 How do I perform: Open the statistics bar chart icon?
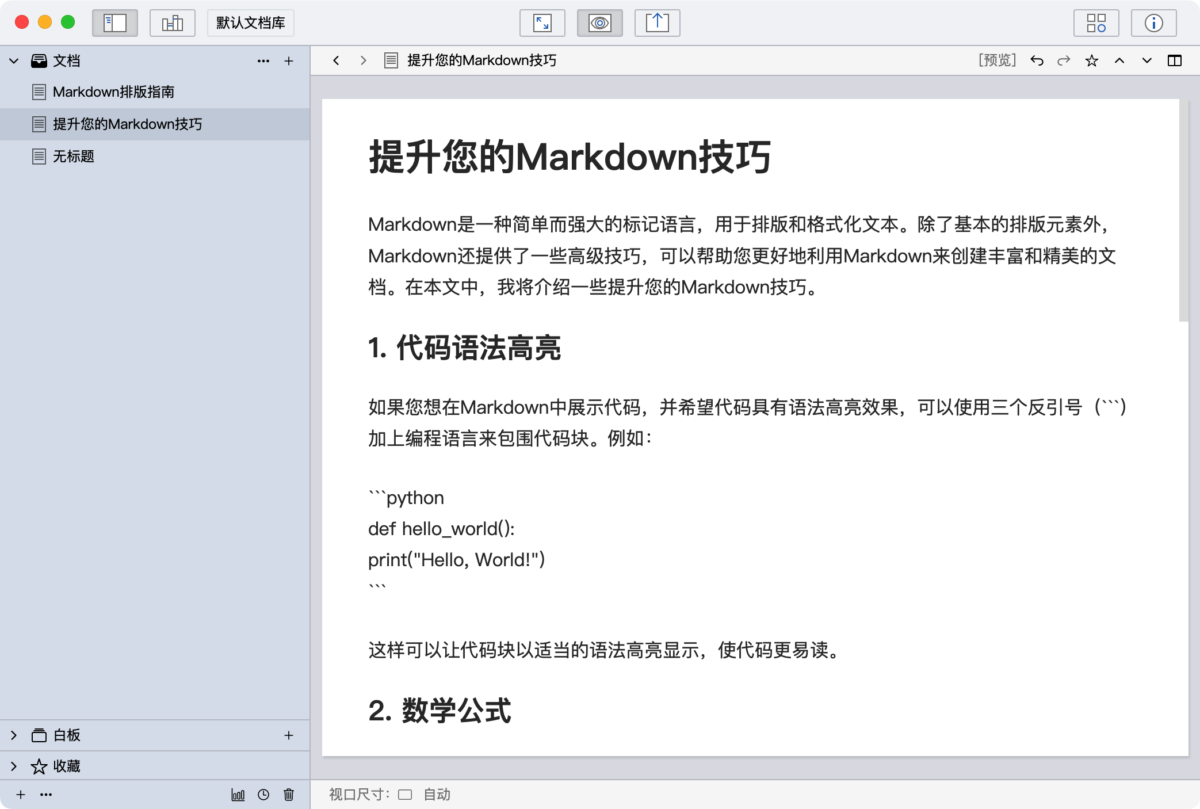(238, 794)
